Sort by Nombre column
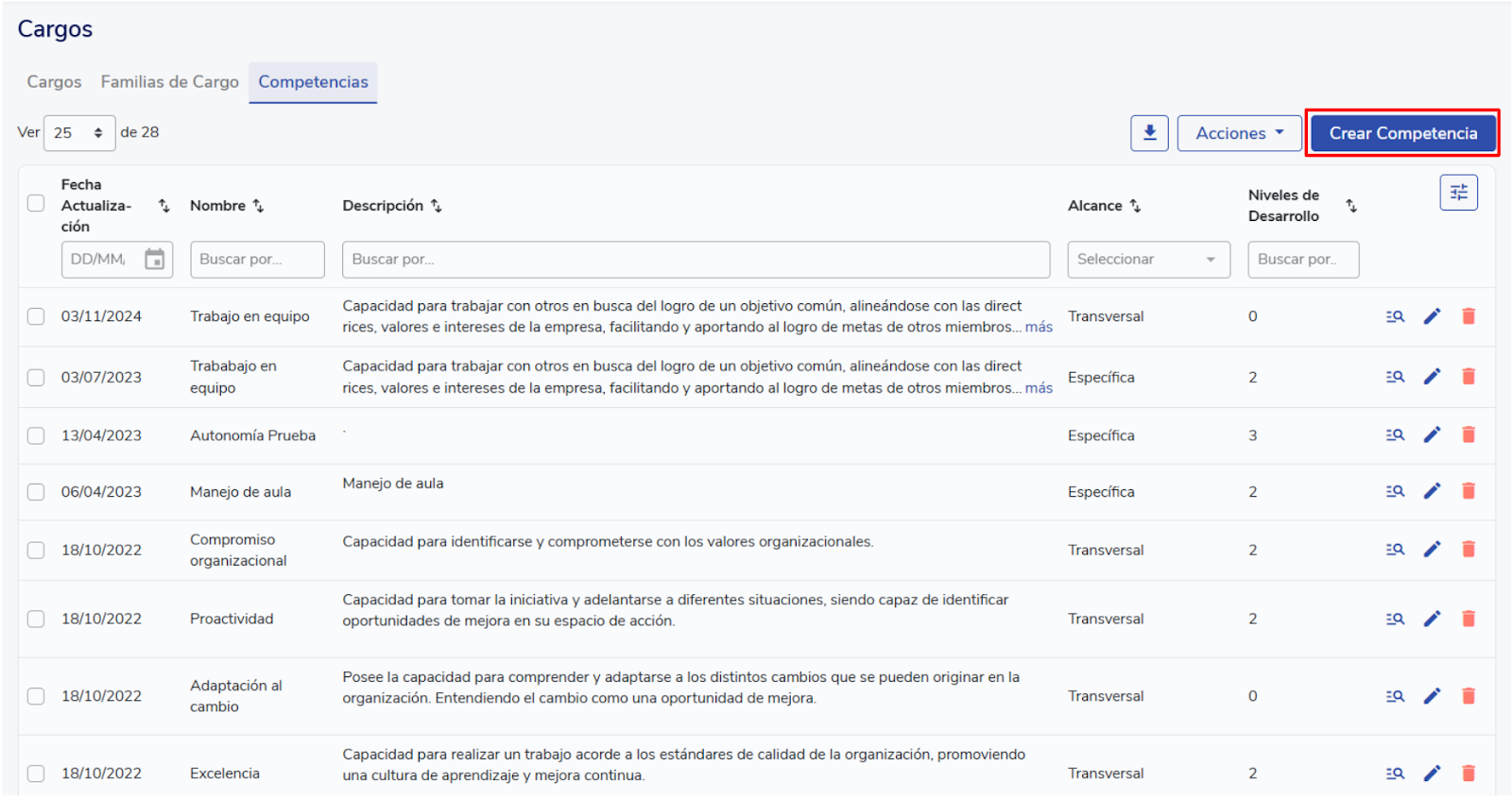The width and height of the screenshot is (1512, 799). pyautogui.click(x=258, y=206)
